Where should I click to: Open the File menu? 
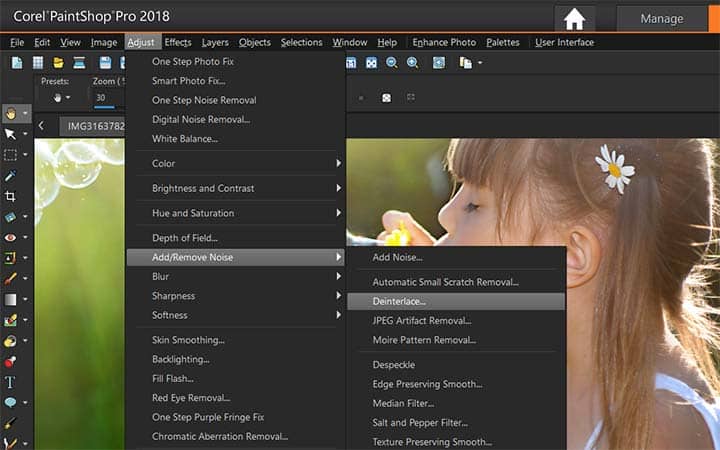click(x=17, y=42)
